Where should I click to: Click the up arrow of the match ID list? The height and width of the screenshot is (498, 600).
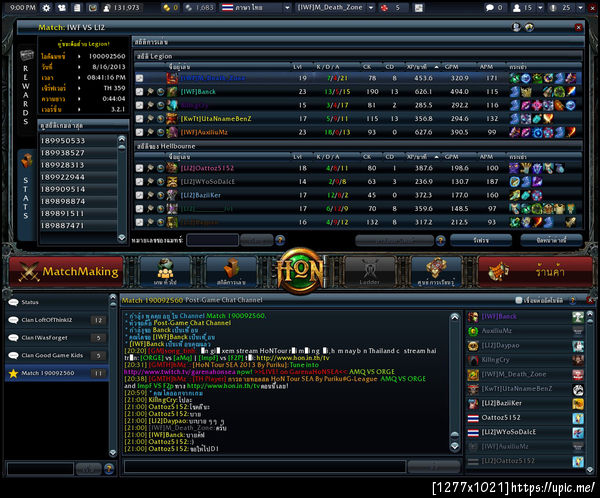point(122,139)
